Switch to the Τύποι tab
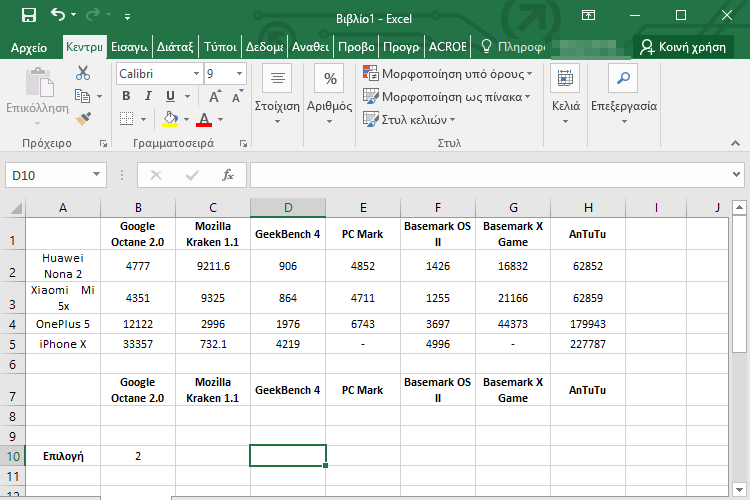Image resolution: width=750 pixels, height=500 pixels. point(220,47)
